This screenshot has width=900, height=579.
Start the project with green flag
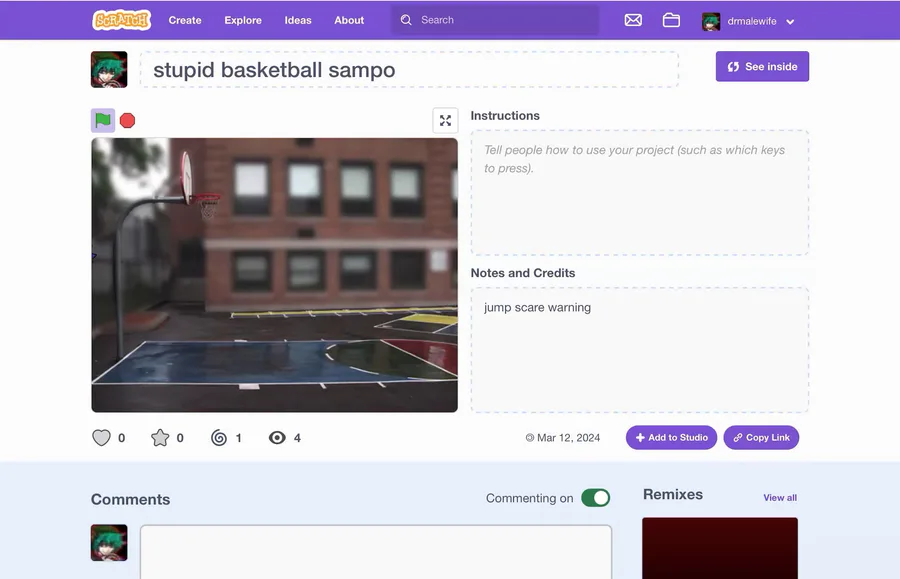pyautogui.click(x=103, y=121)
